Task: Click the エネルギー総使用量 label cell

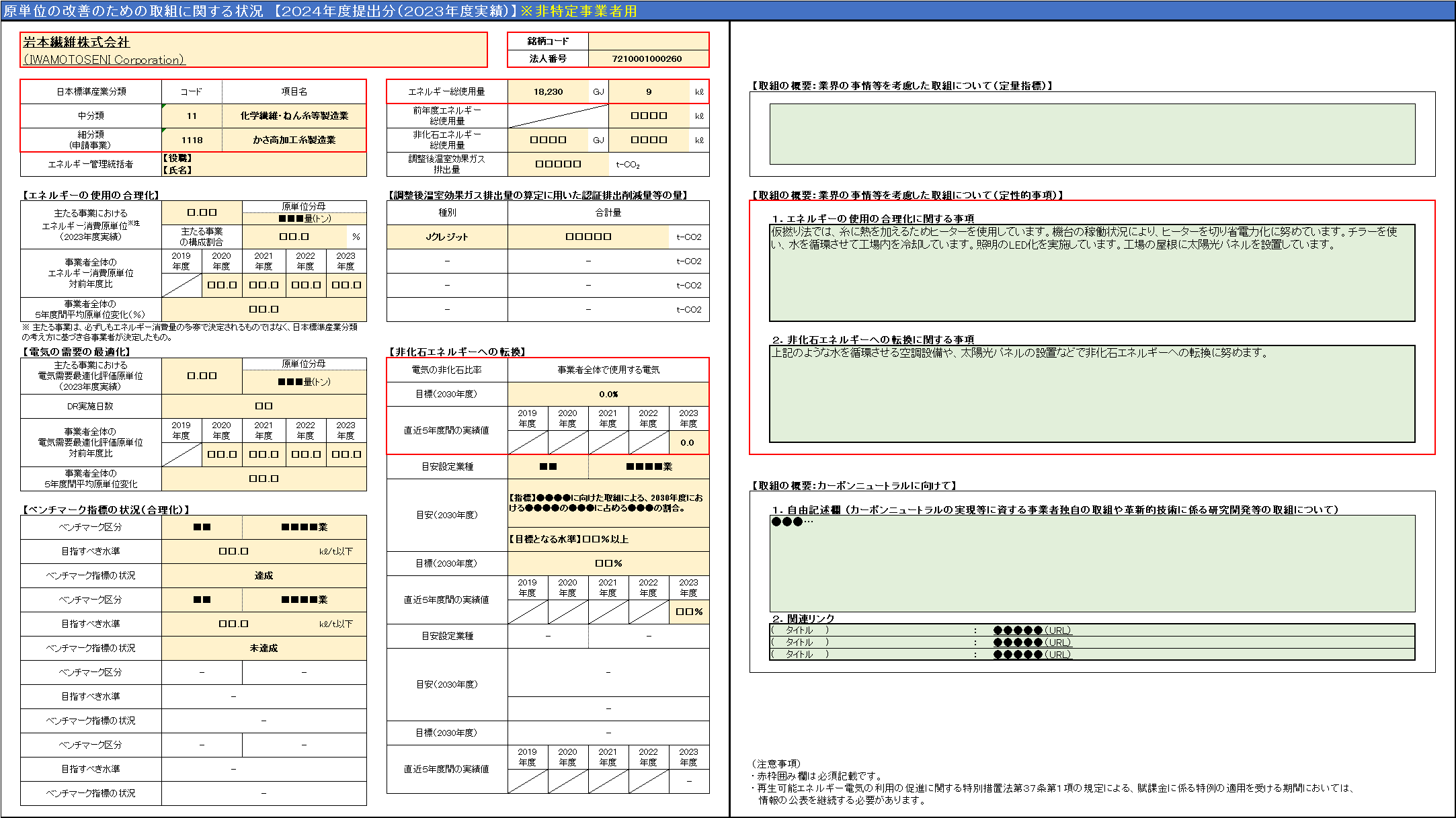Action: click(447, 91)
